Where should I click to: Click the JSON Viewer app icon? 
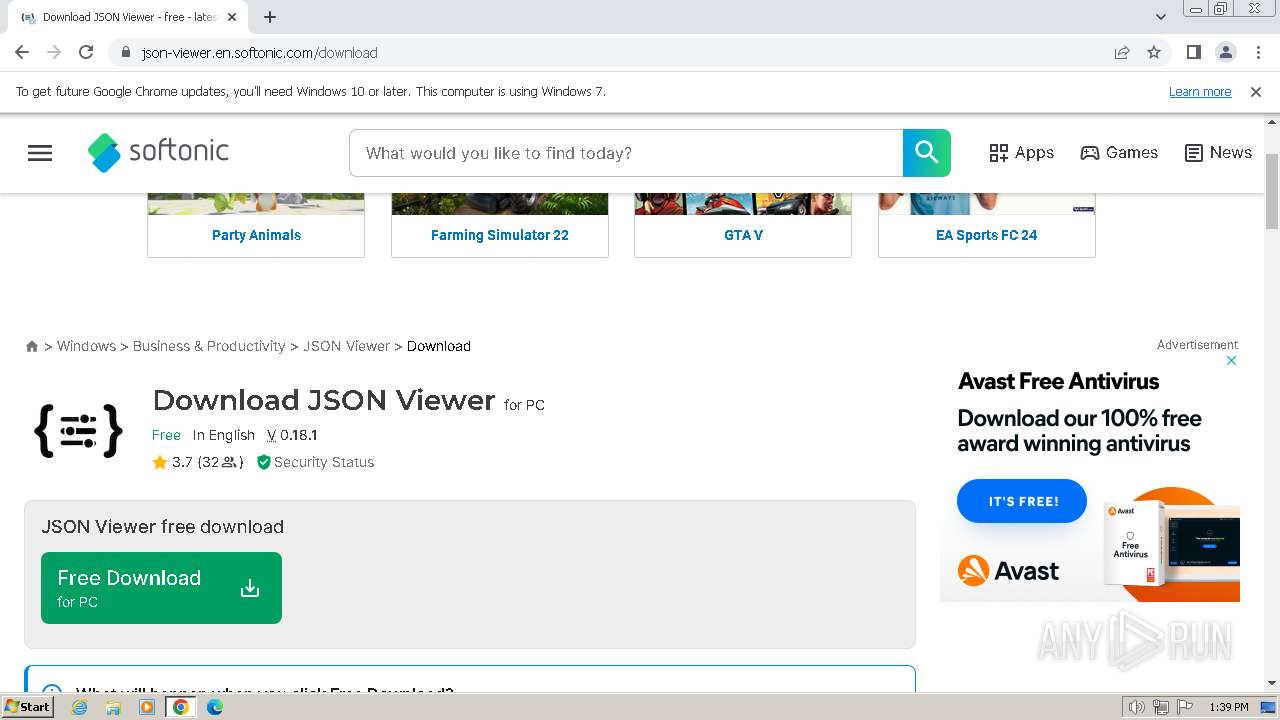click(78, 431)
